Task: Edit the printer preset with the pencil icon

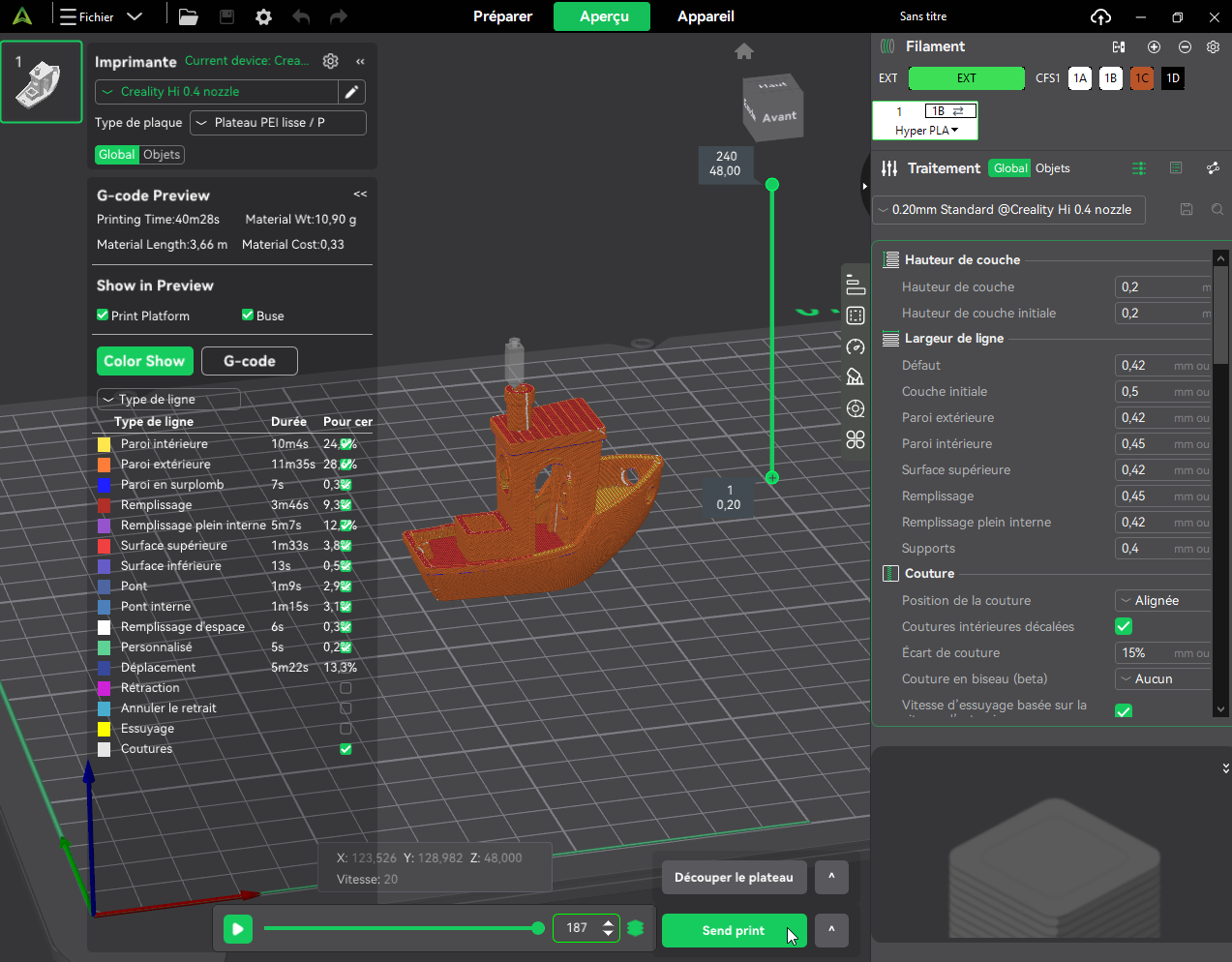Action: [352, 92]
